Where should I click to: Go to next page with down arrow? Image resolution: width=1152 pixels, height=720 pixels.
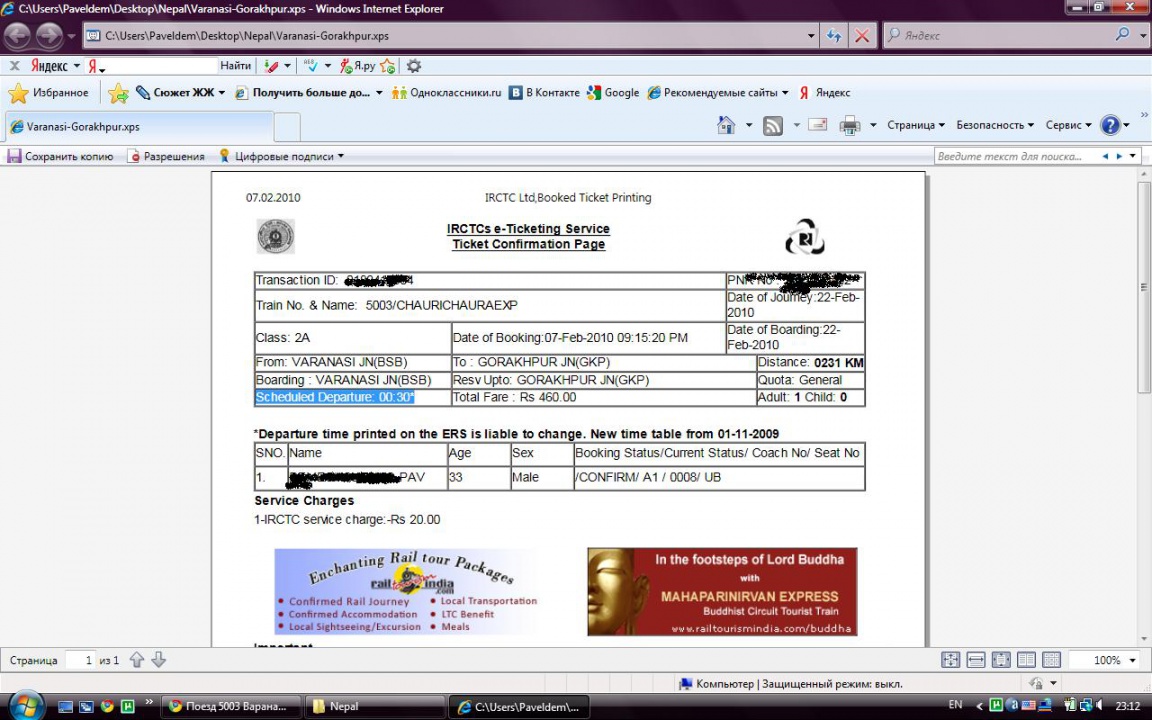[x=158, y=660]
